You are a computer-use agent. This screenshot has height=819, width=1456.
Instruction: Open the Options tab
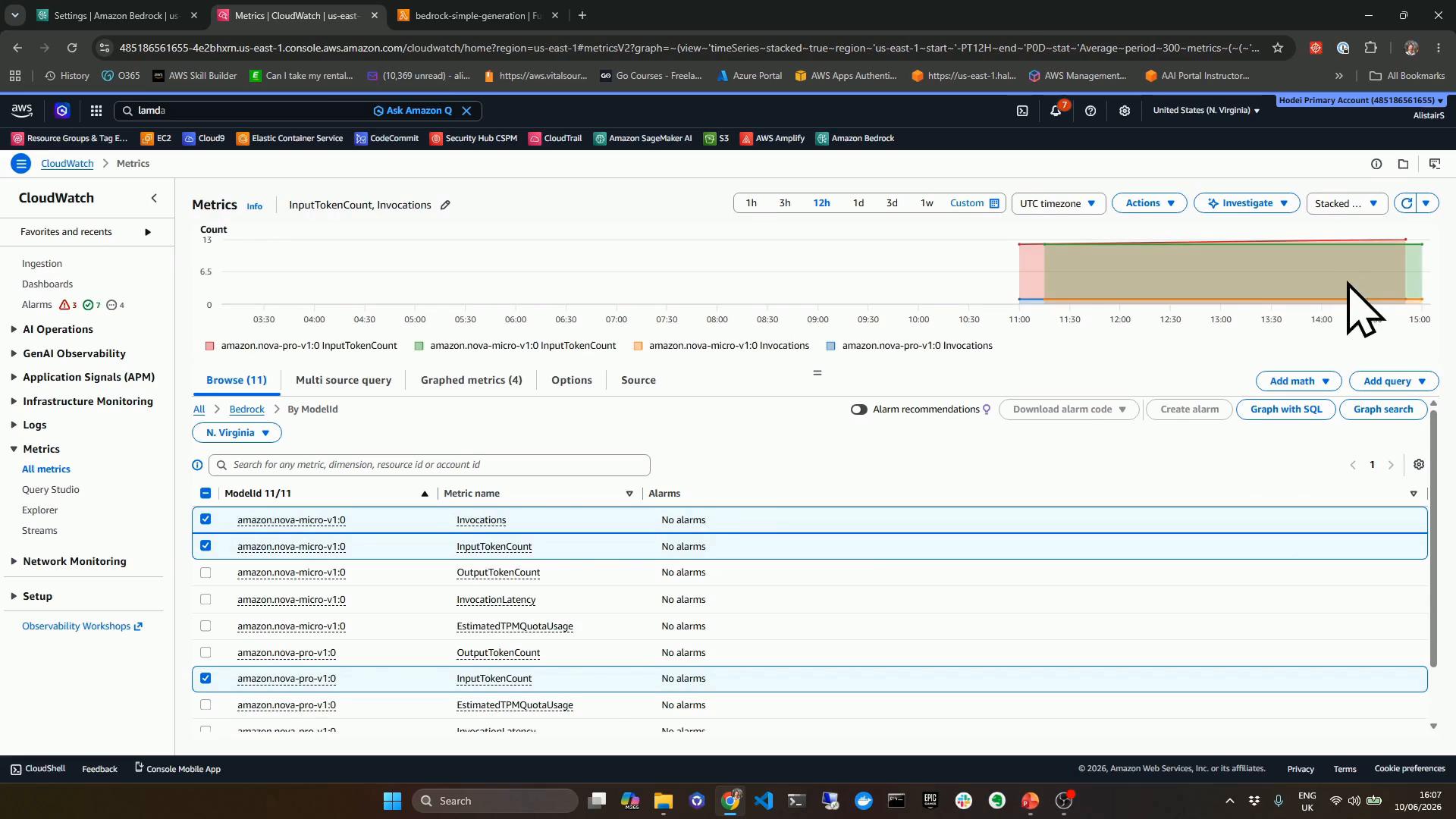click(x=572, y=380)
